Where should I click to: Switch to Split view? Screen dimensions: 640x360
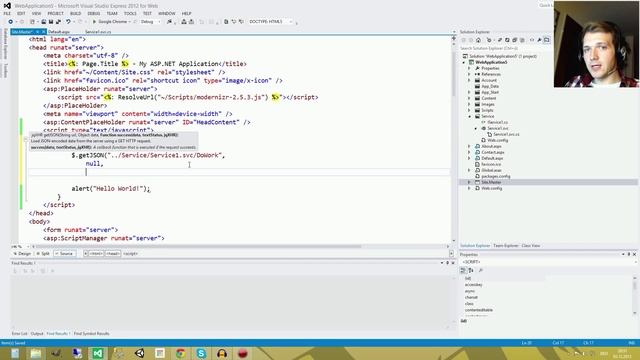click(43, 253)
